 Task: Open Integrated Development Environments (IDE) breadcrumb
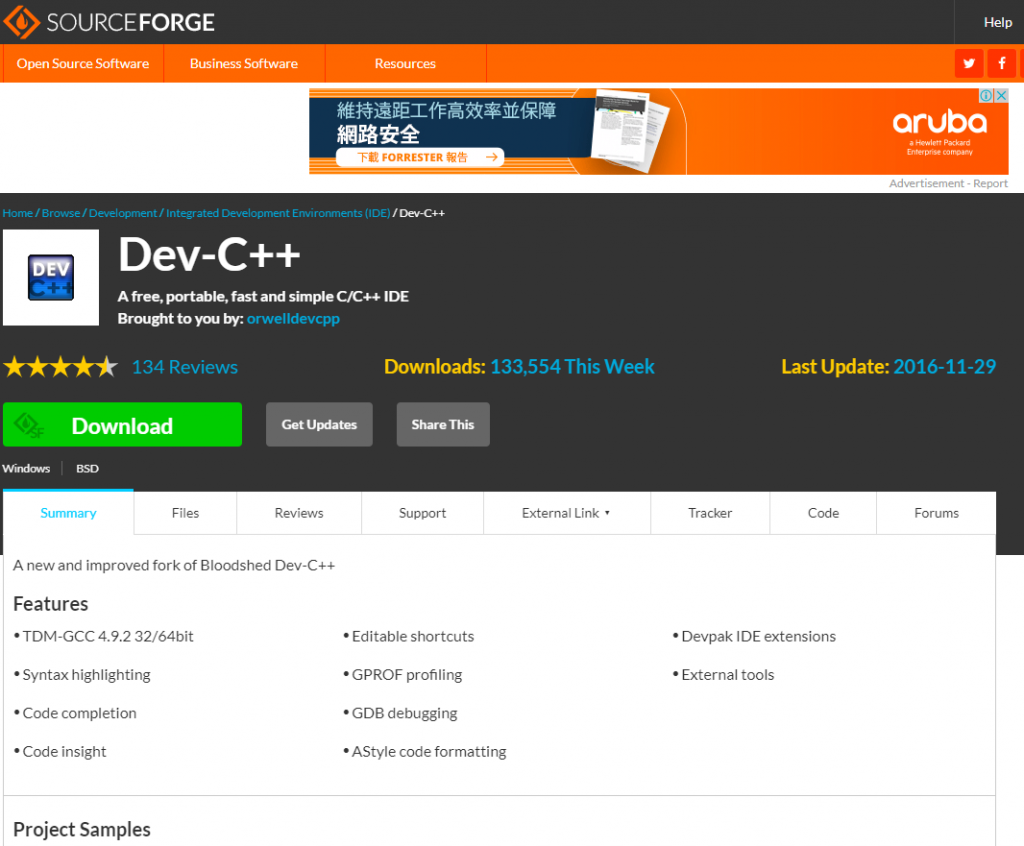pyautogui.click(x=278, y=213)
